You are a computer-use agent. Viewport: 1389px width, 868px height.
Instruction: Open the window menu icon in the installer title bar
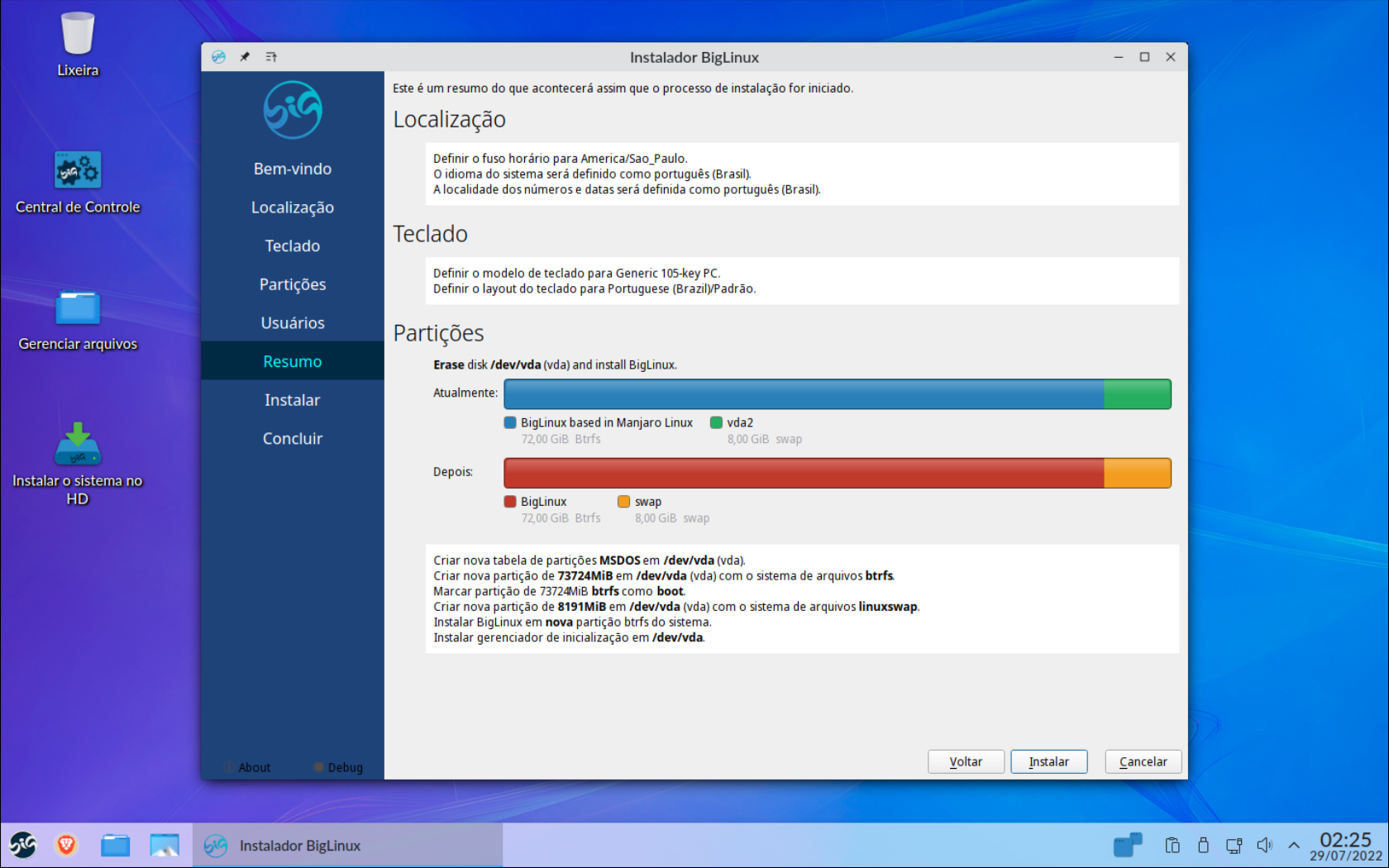(218, 57)
